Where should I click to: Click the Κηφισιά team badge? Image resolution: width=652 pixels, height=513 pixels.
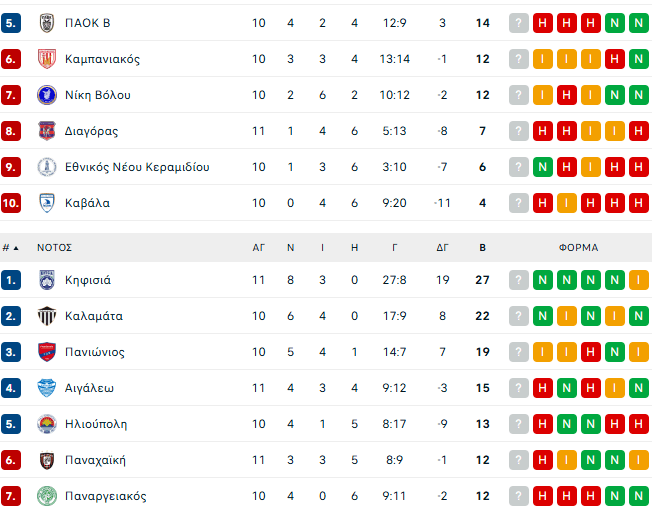46,280
